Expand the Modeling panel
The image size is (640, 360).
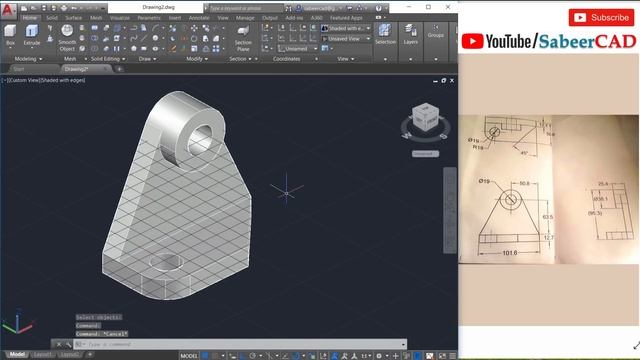pyautogui.click(x=28, y=59)
